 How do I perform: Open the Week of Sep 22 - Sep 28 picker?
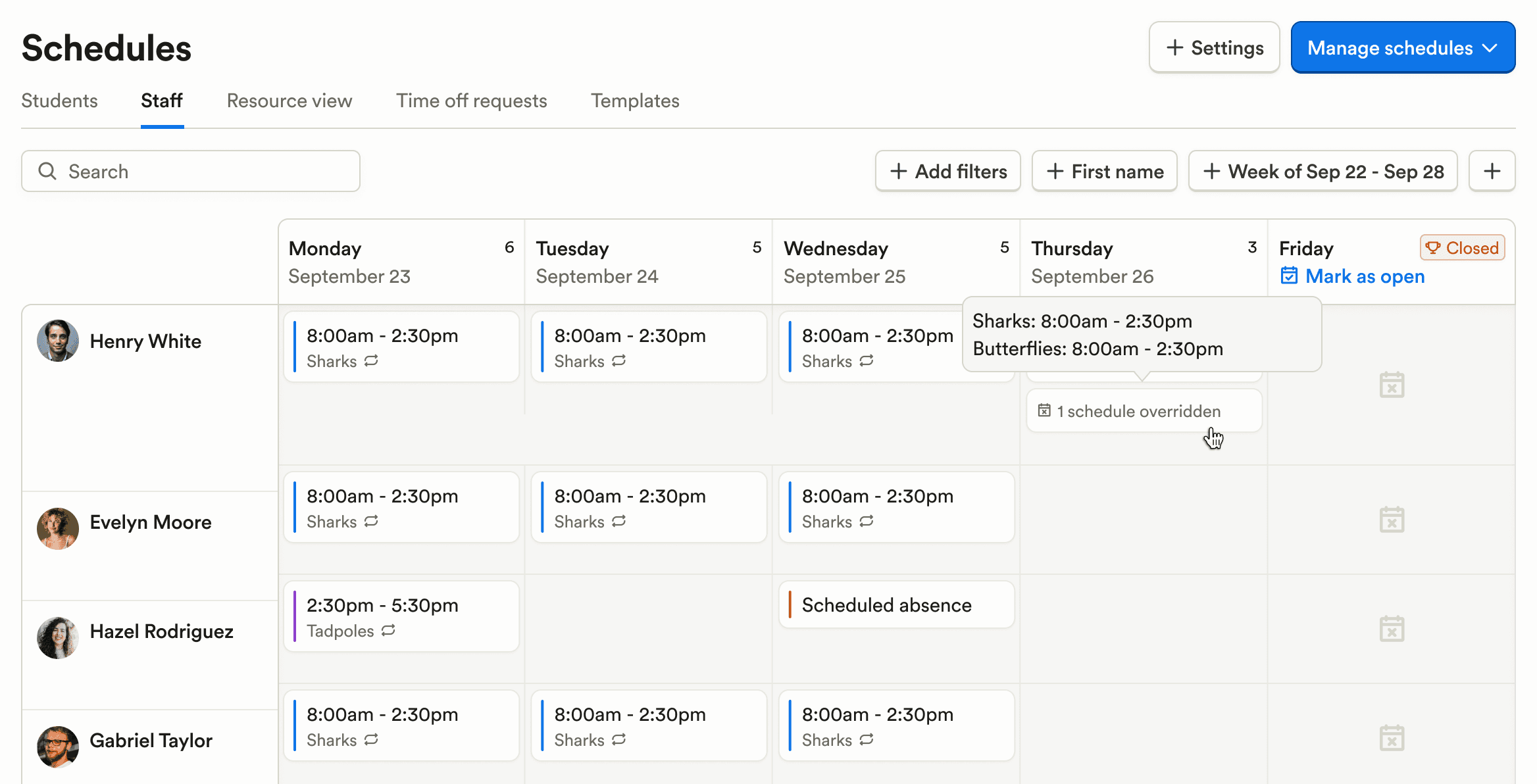tap(1323, 171)
